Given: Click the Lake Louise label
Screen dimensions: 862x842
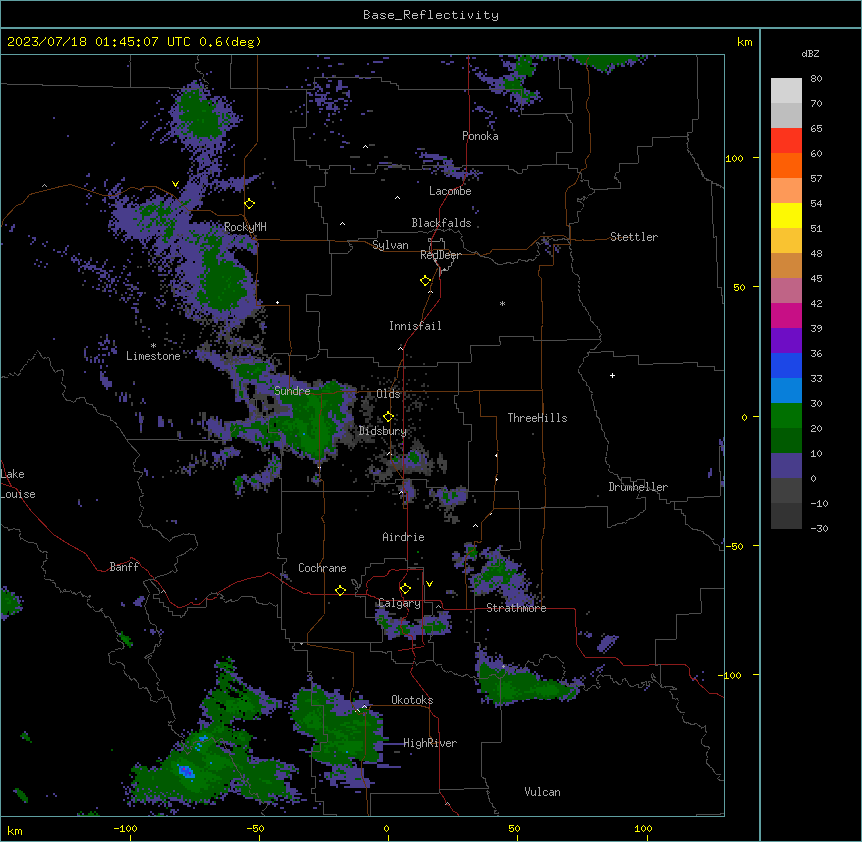Looking at the screenshot, I should point(18,484).
